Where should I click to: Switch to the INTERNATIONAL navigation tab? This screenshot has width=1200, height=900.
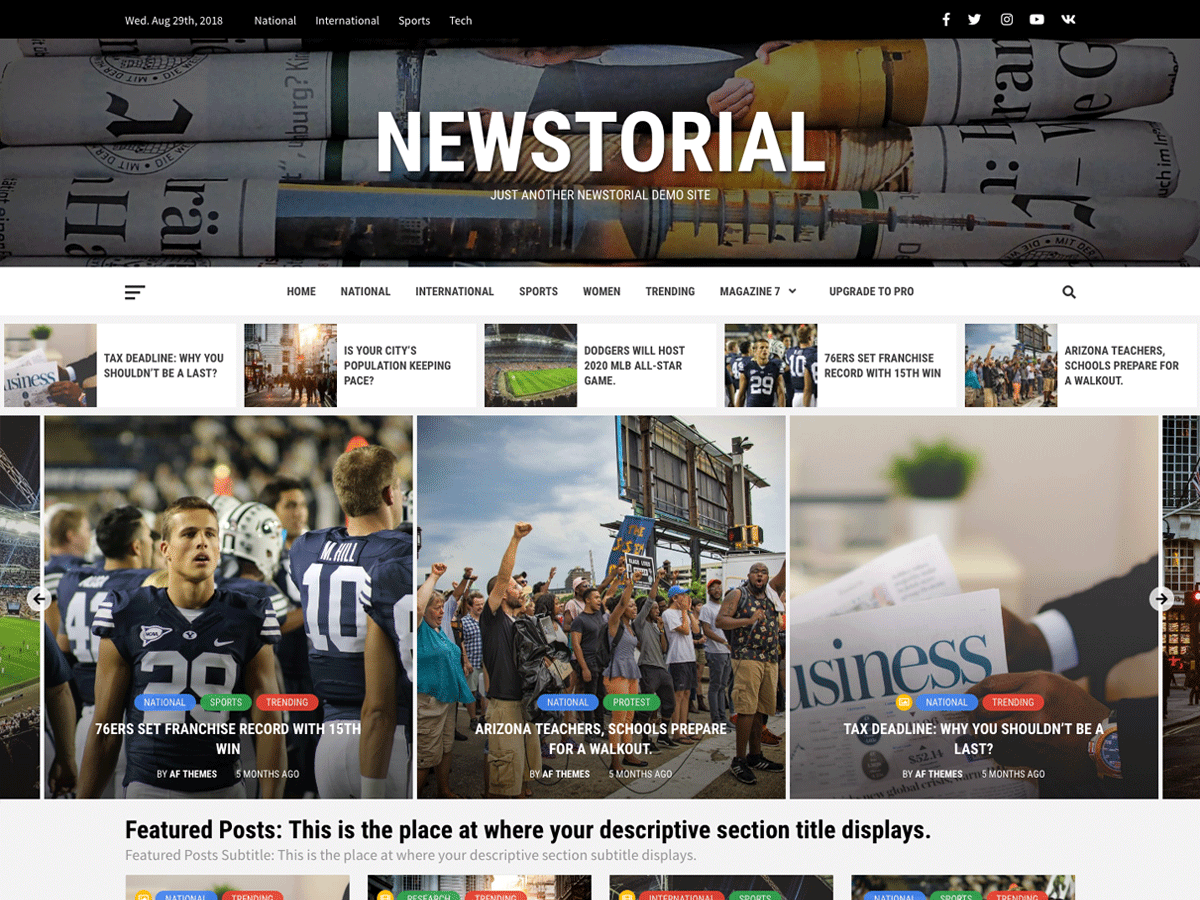[454, 291]
